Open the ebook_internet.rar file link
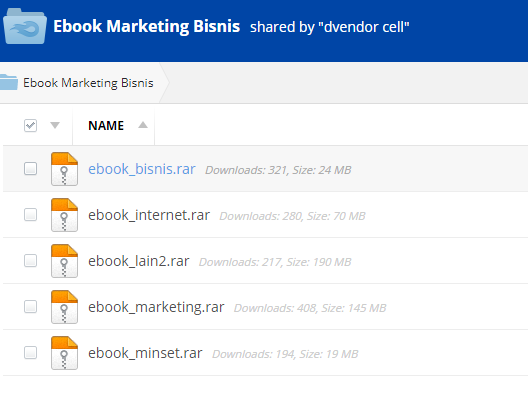 pos(149,215)
